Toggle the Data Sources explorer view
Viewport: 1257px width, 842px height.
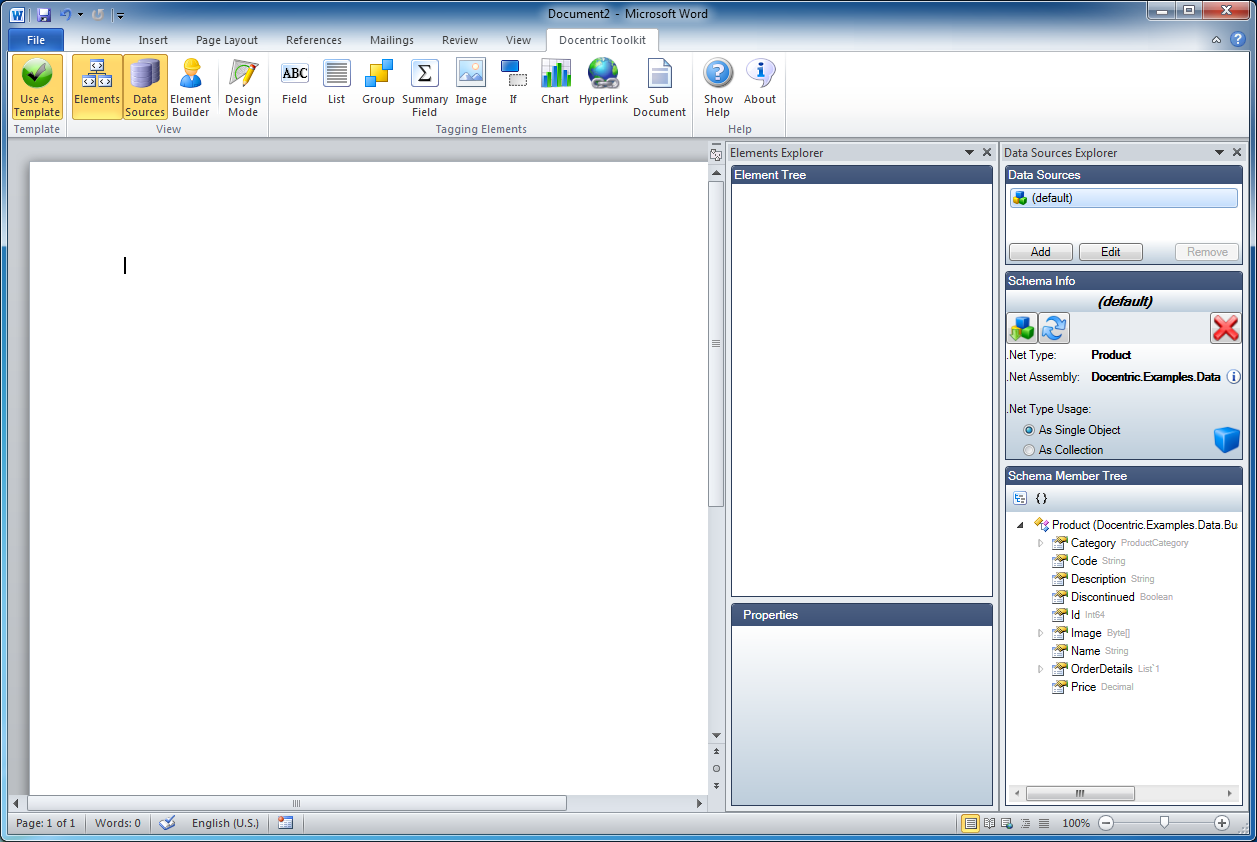coord(145,87)
